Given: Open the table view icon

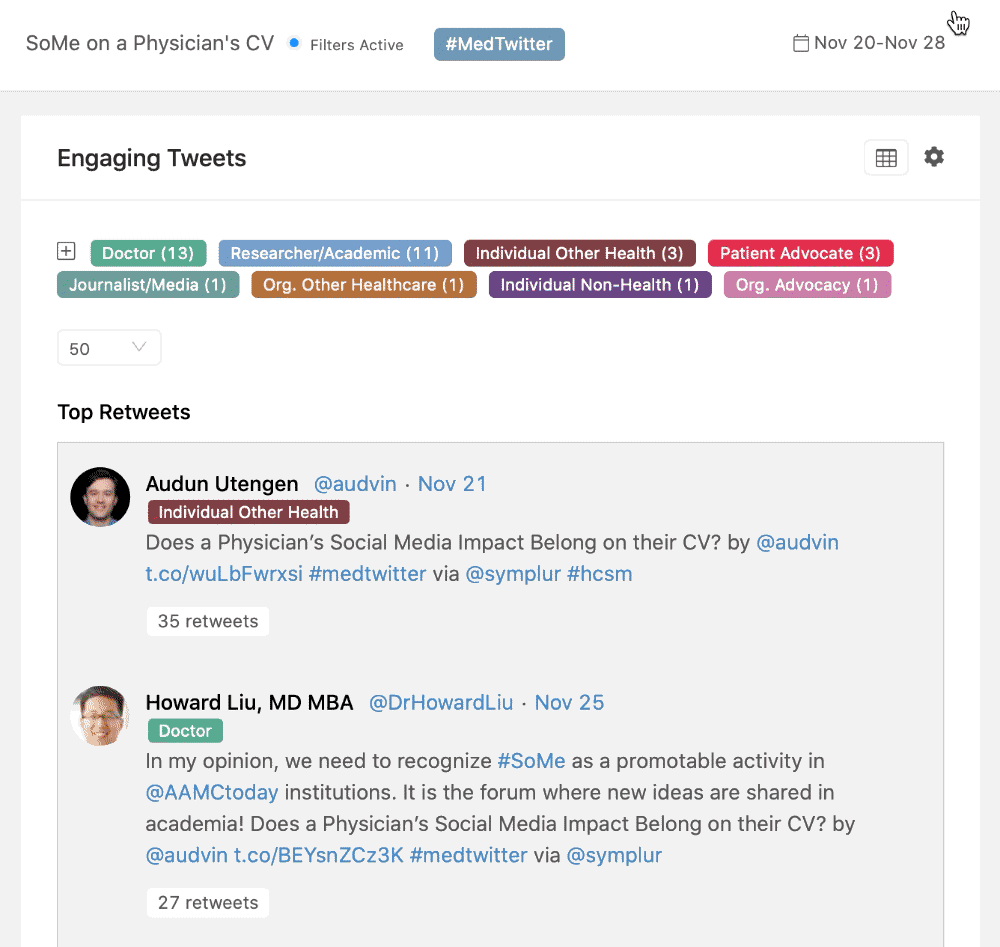Looking at the screenshot, I should tap(886, 158).
